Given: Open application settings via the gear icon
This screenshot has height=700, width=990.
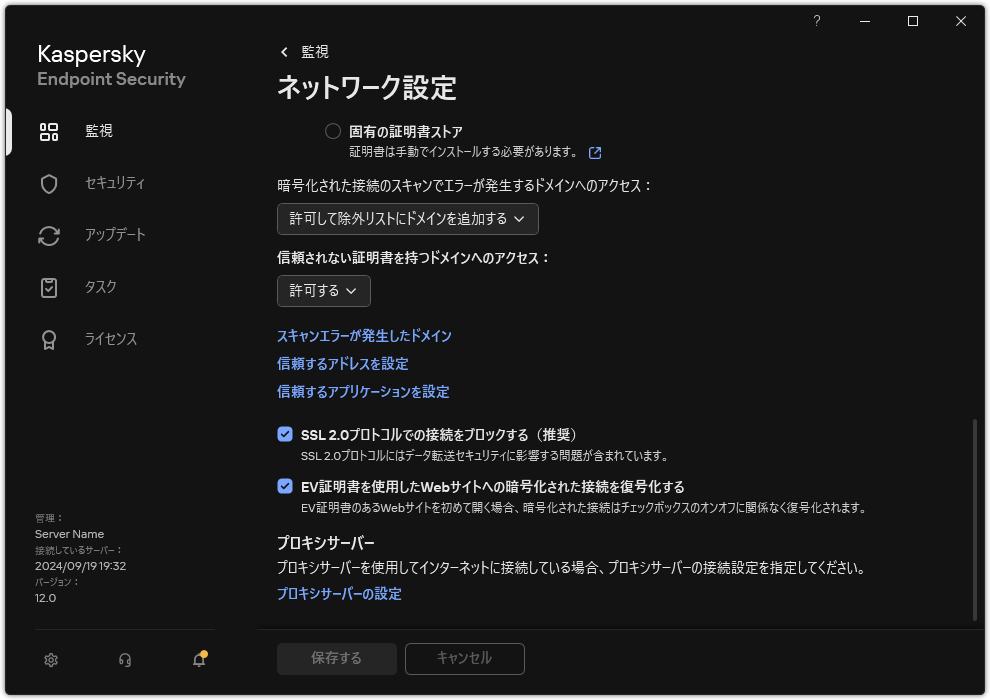Looking at the screenshot, I should (x=50, y=660).
